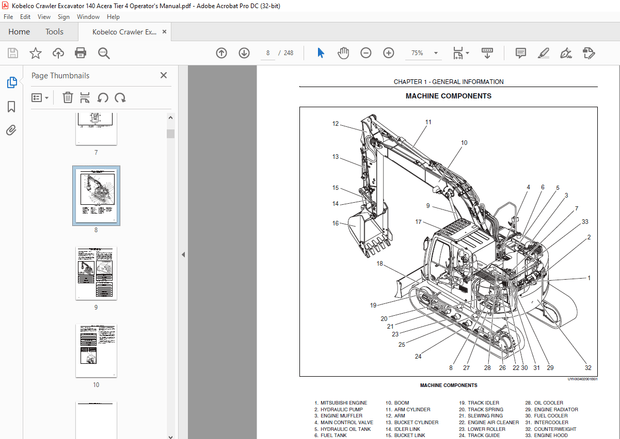This screenshot has height=439, width=620.
Task: Click the cloud upload icon
Action: click(x=58, y=53)
